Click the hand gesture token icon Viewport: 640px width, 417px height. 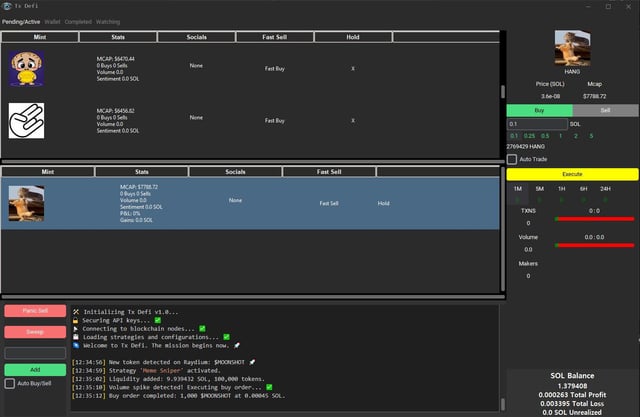click(26, 119)
